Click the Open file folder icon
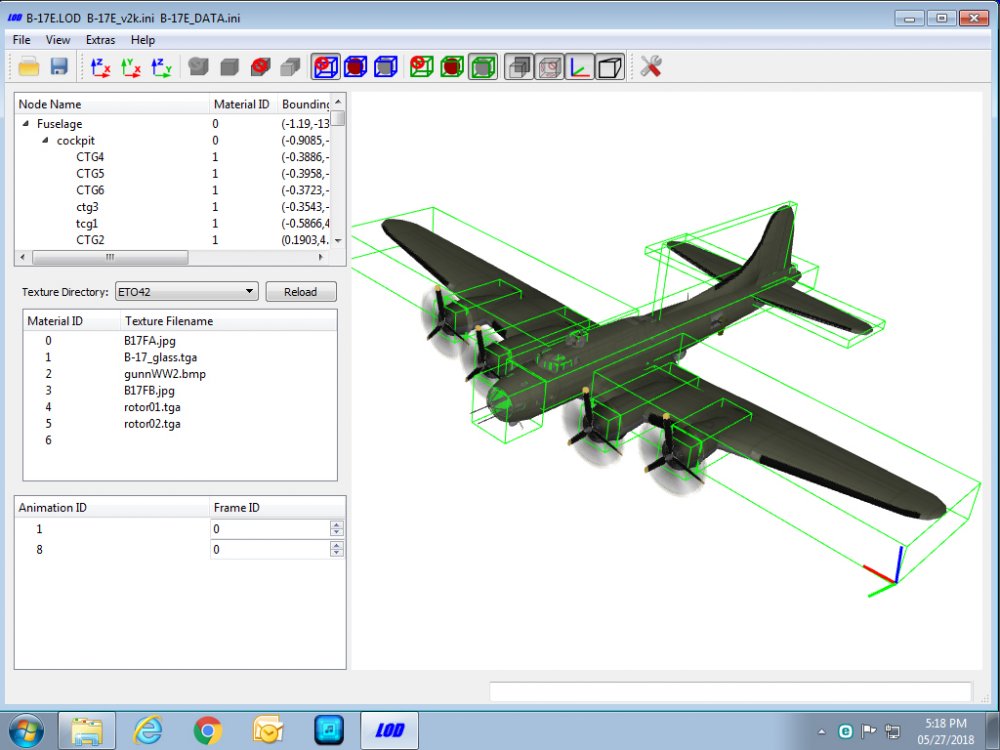1000x750 pixels. [x=29, y=66]
